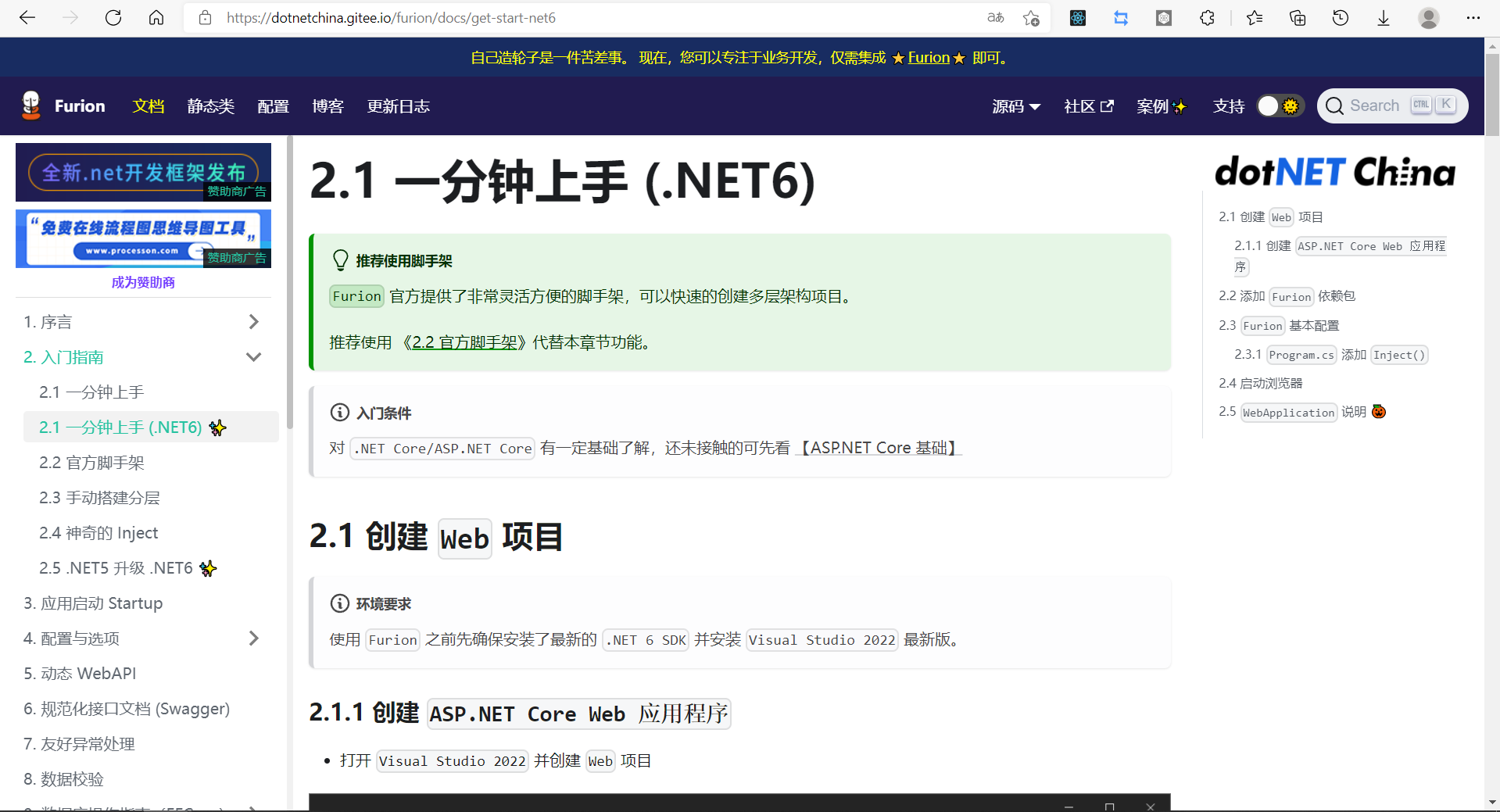Click the gray square extension icon
Screen dimensions: 1500x812
1164,17
